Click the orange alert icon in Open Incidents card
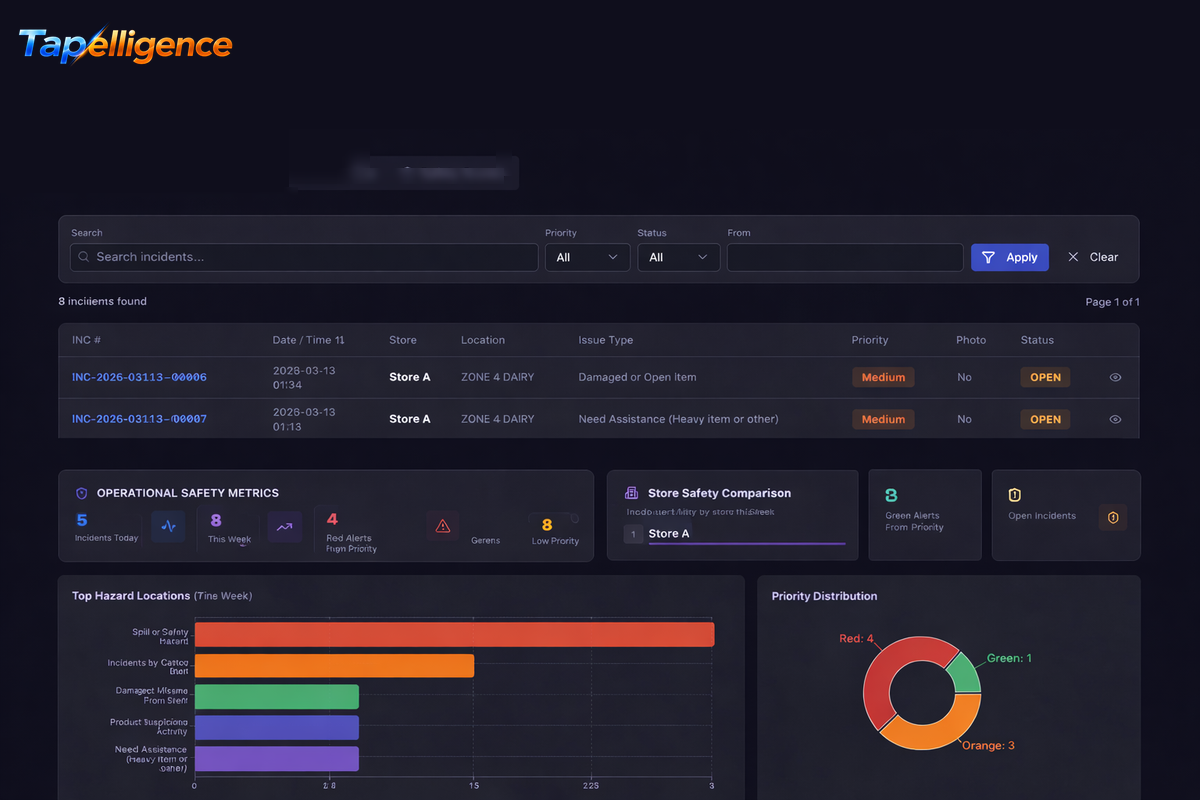 1113,517
